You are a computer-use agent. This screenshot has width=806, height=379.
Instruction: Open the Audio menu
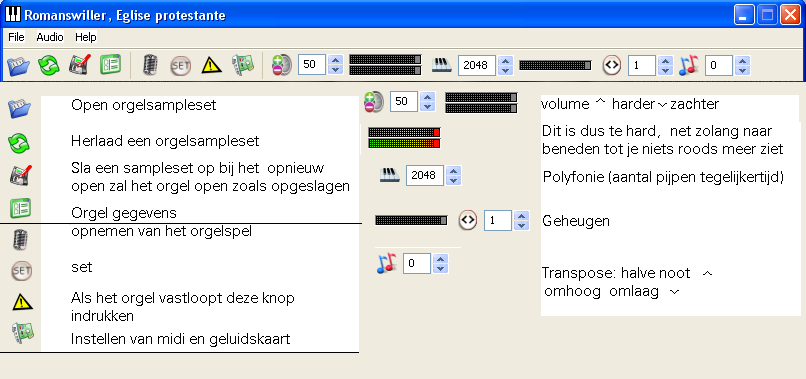[50, 37]
